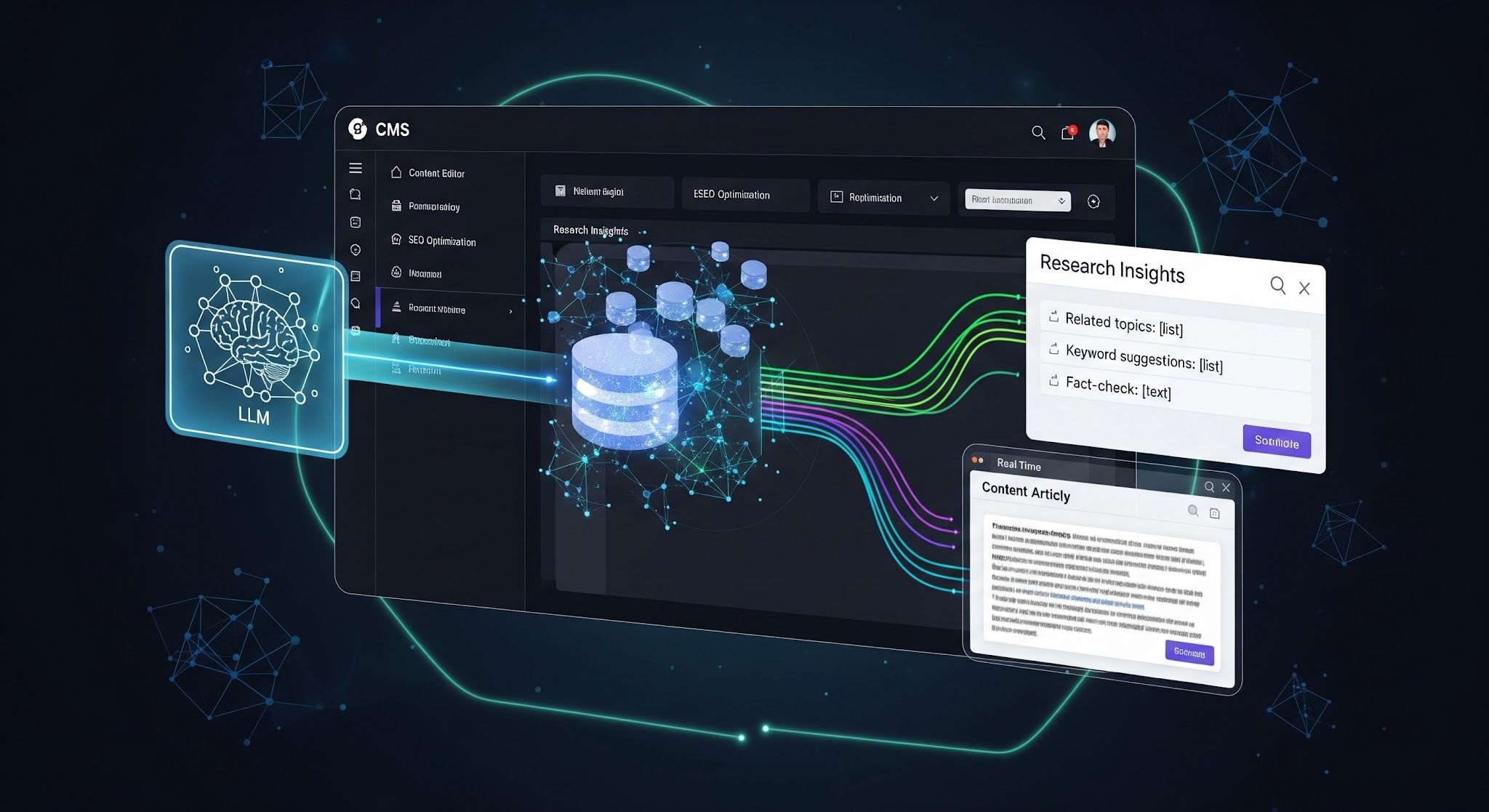Toggle the Fact-check checkbox
Image resolution: width=1489 pixels, height=812 pixels.
(x=1053, y=381)
